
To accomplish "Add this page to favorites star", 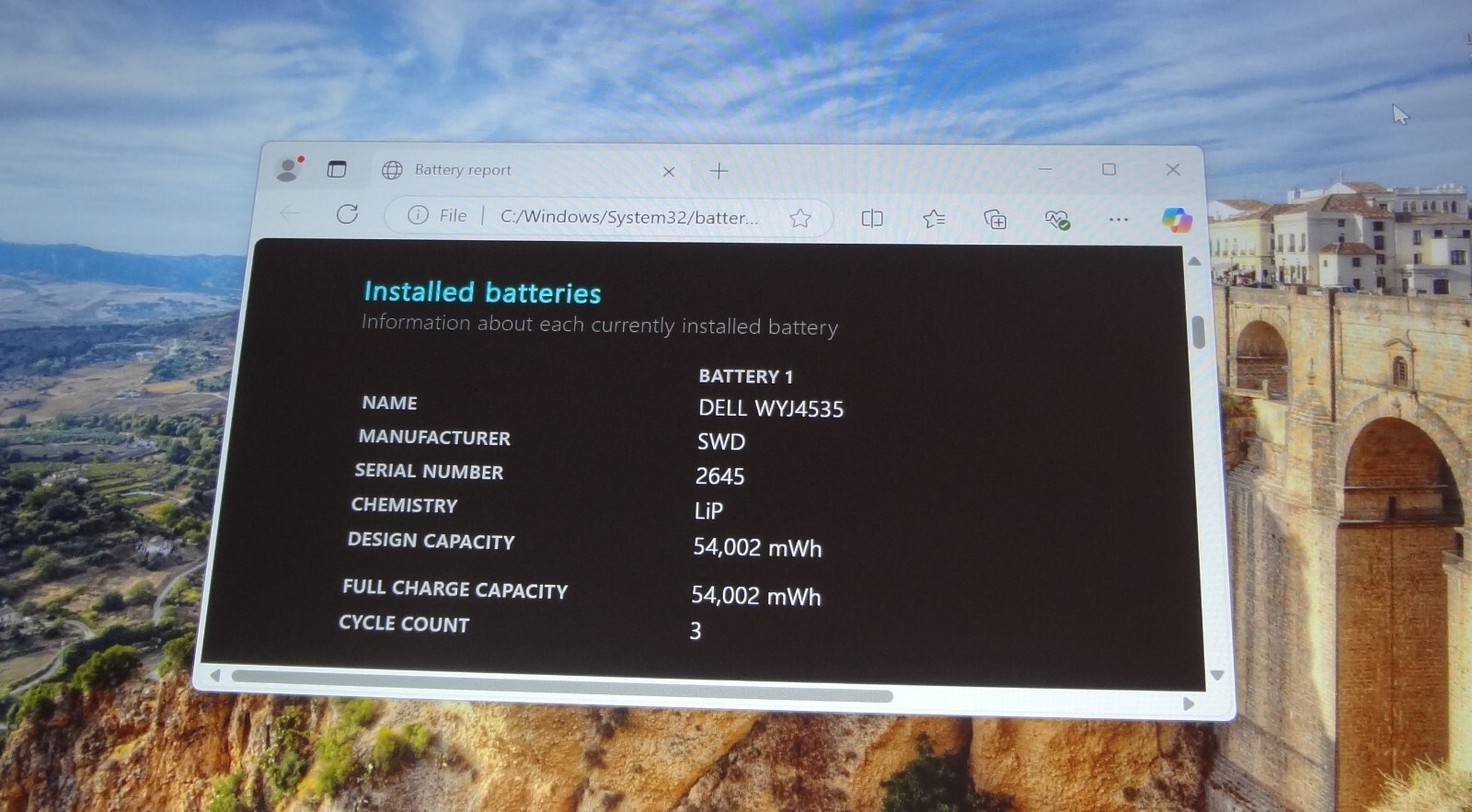I will [800, 218].
